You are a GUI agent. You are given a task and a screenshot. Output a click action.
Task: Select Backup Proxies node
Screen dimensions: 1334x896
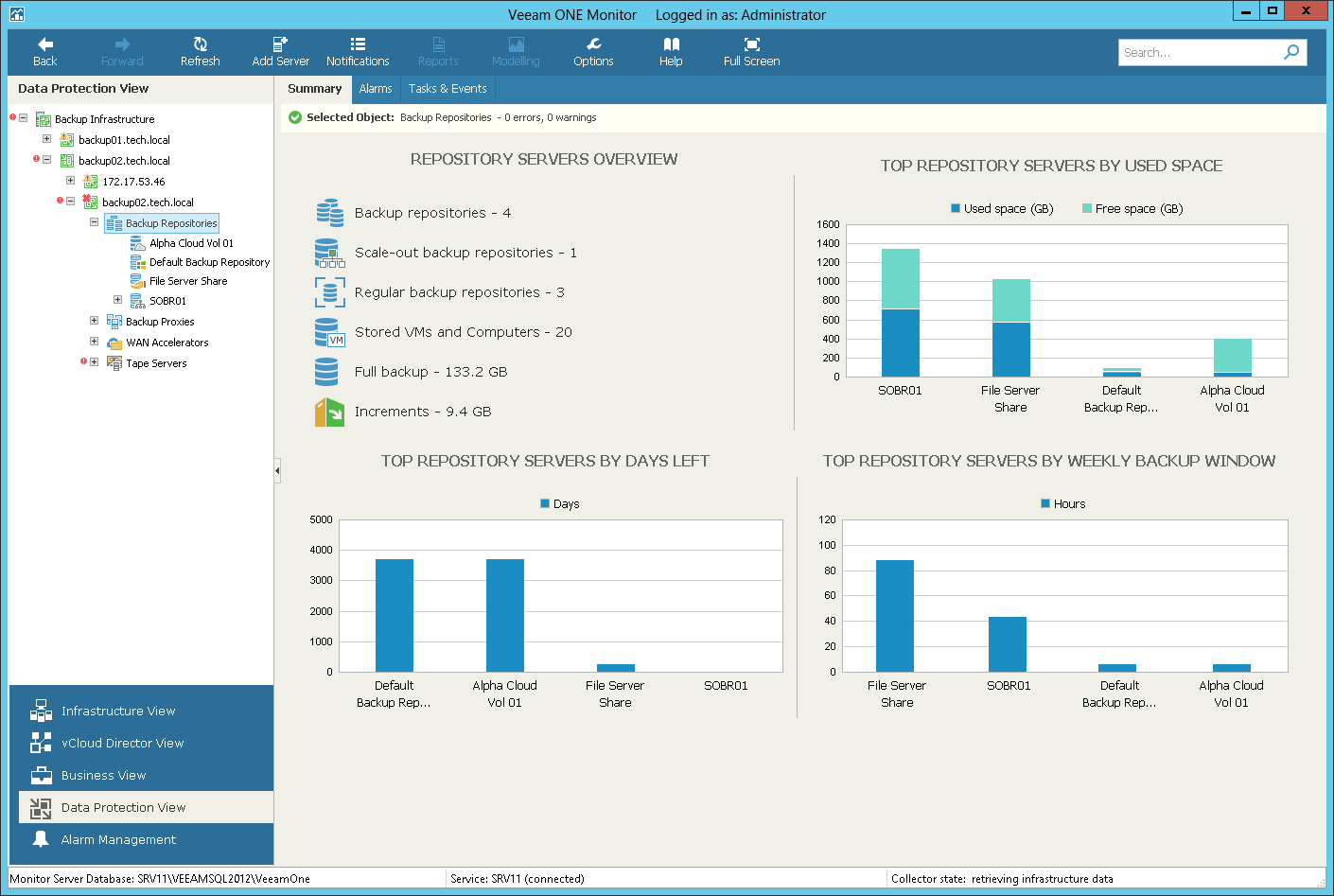click(x=160, y=322)
